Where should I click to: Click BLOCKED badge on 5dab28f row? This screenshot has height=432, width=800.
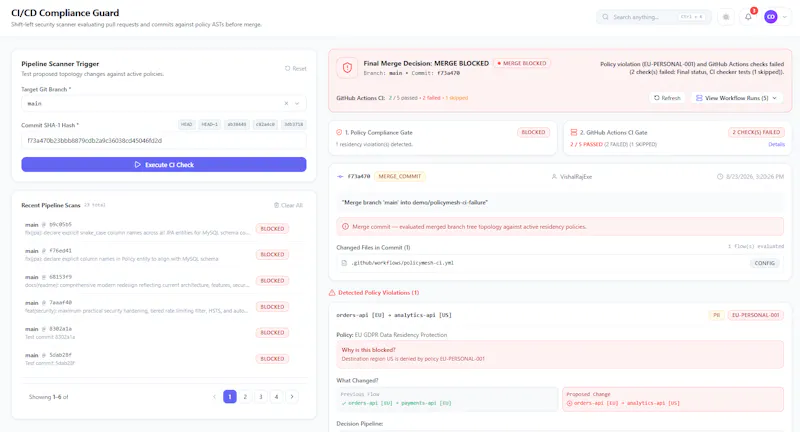tap(272, 359)
